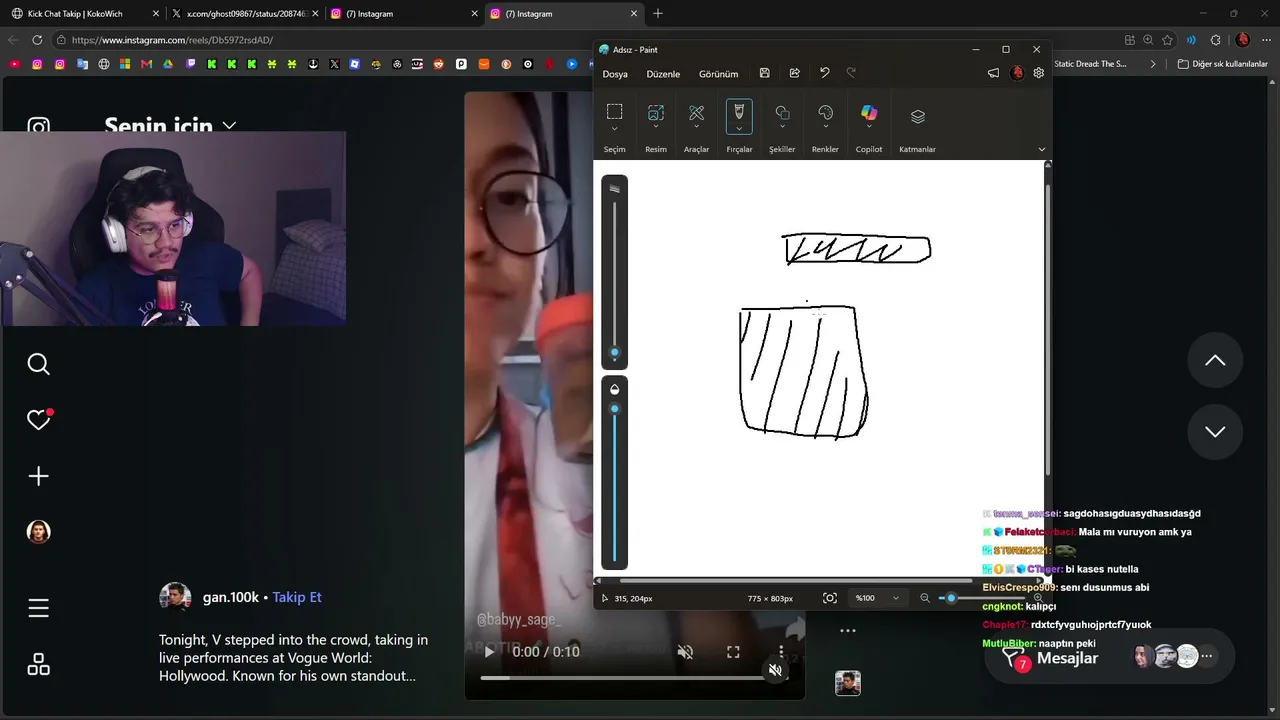Toggle the video player's muted volume icon
Screen dimensions: 1280x720
685,652
